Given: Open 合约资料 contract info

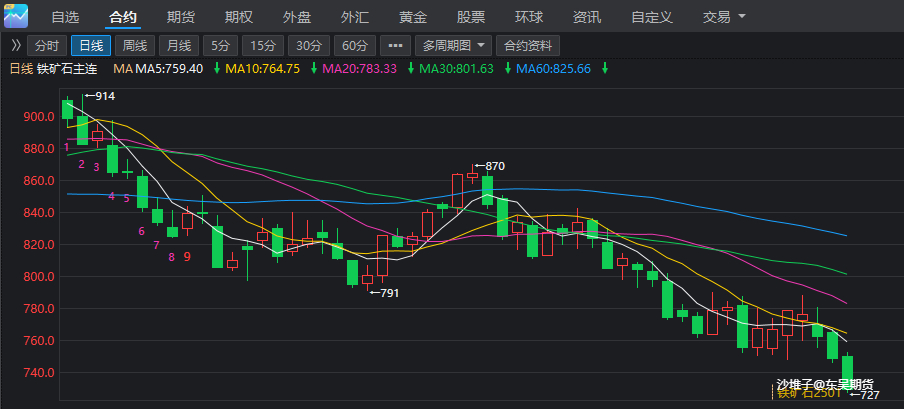Looking at the screenshot, I should 528,46.
